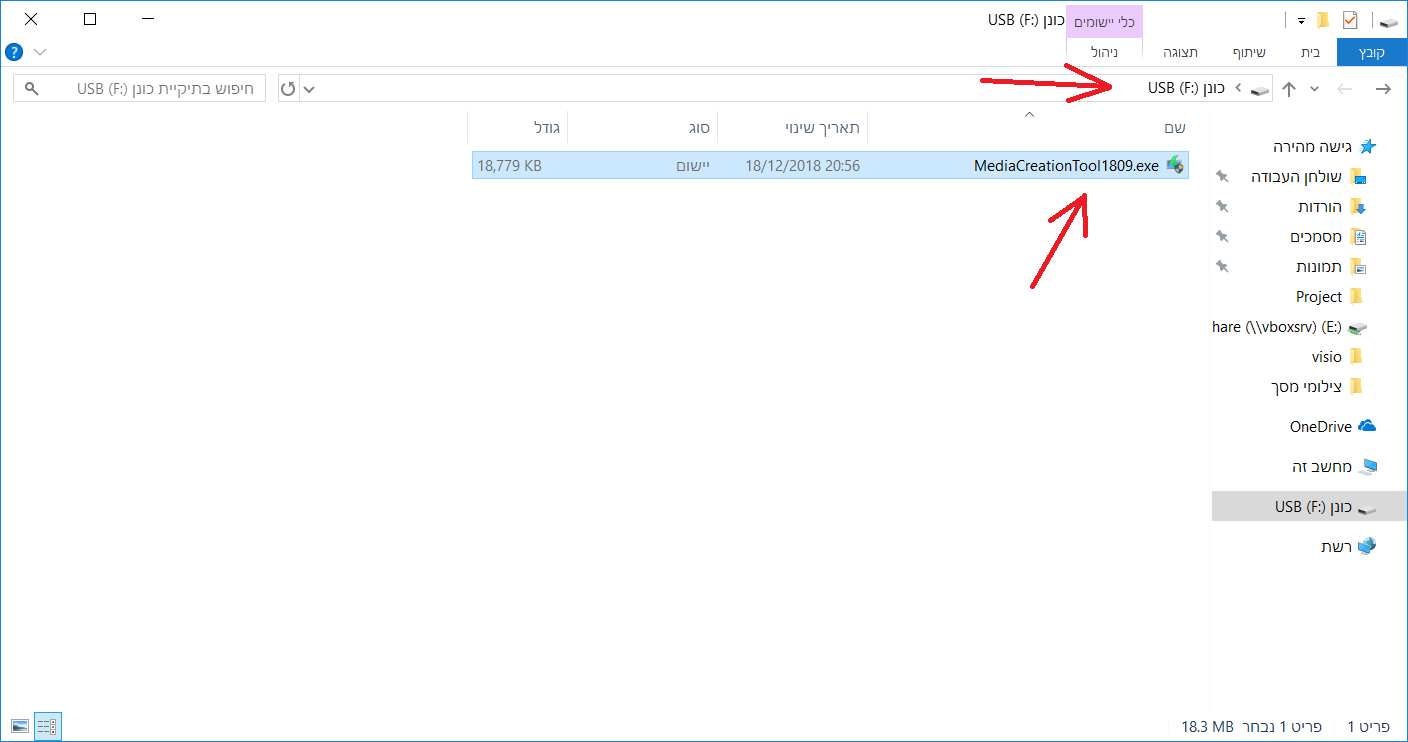Click the Desktop folder icon in sidebar
1408x742 pixels.
tap(1358, 177)
